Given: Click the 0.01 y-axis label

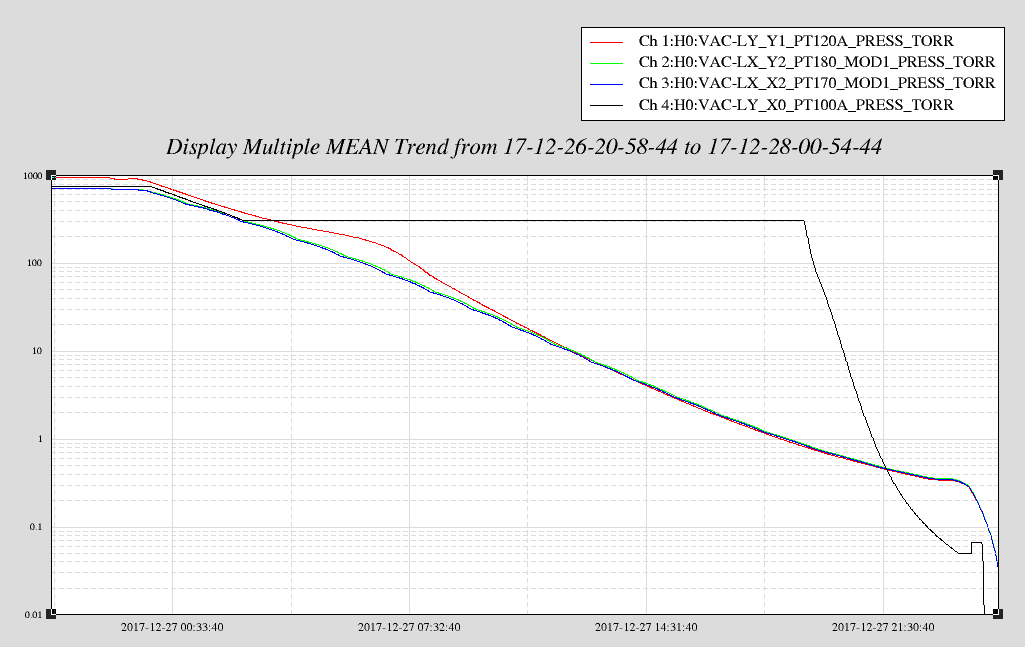Looking at the screenshot, I should click(x=33, y=614).
